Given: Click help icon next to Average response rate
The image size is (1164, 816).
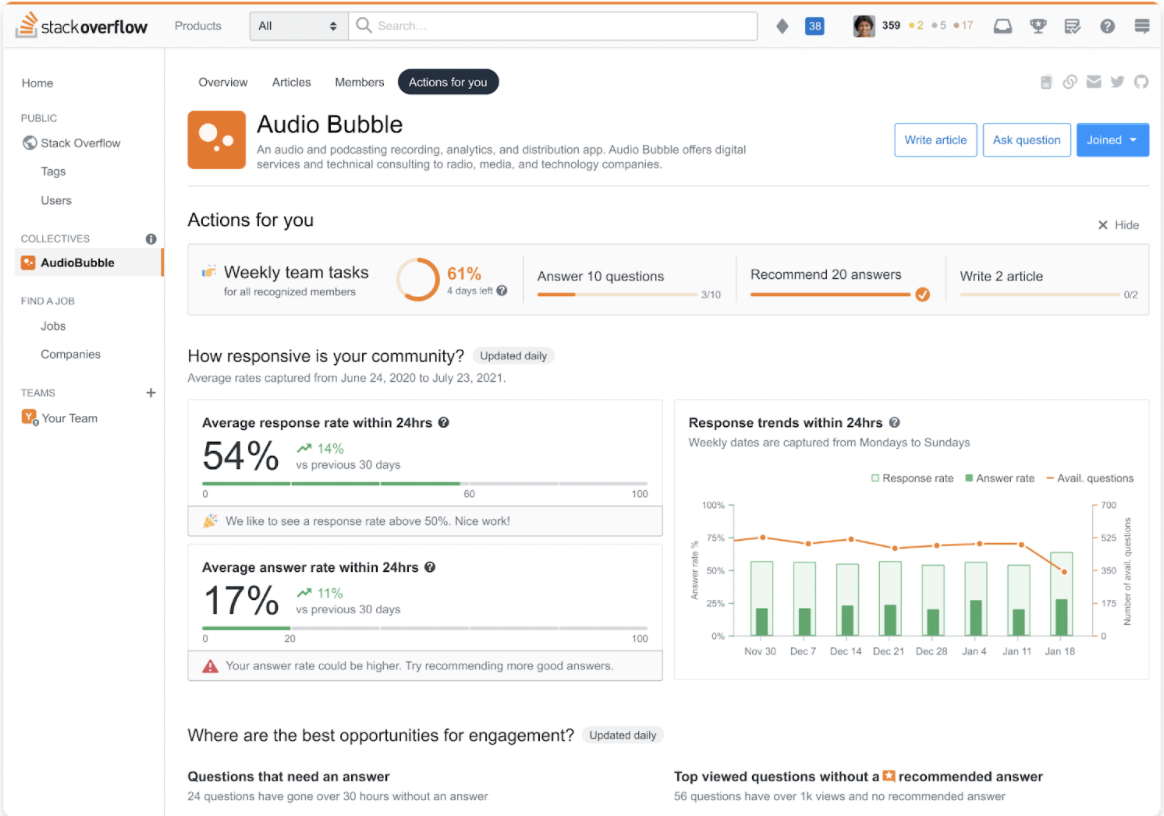Looking at the screenshot, I should pos(443,422).
